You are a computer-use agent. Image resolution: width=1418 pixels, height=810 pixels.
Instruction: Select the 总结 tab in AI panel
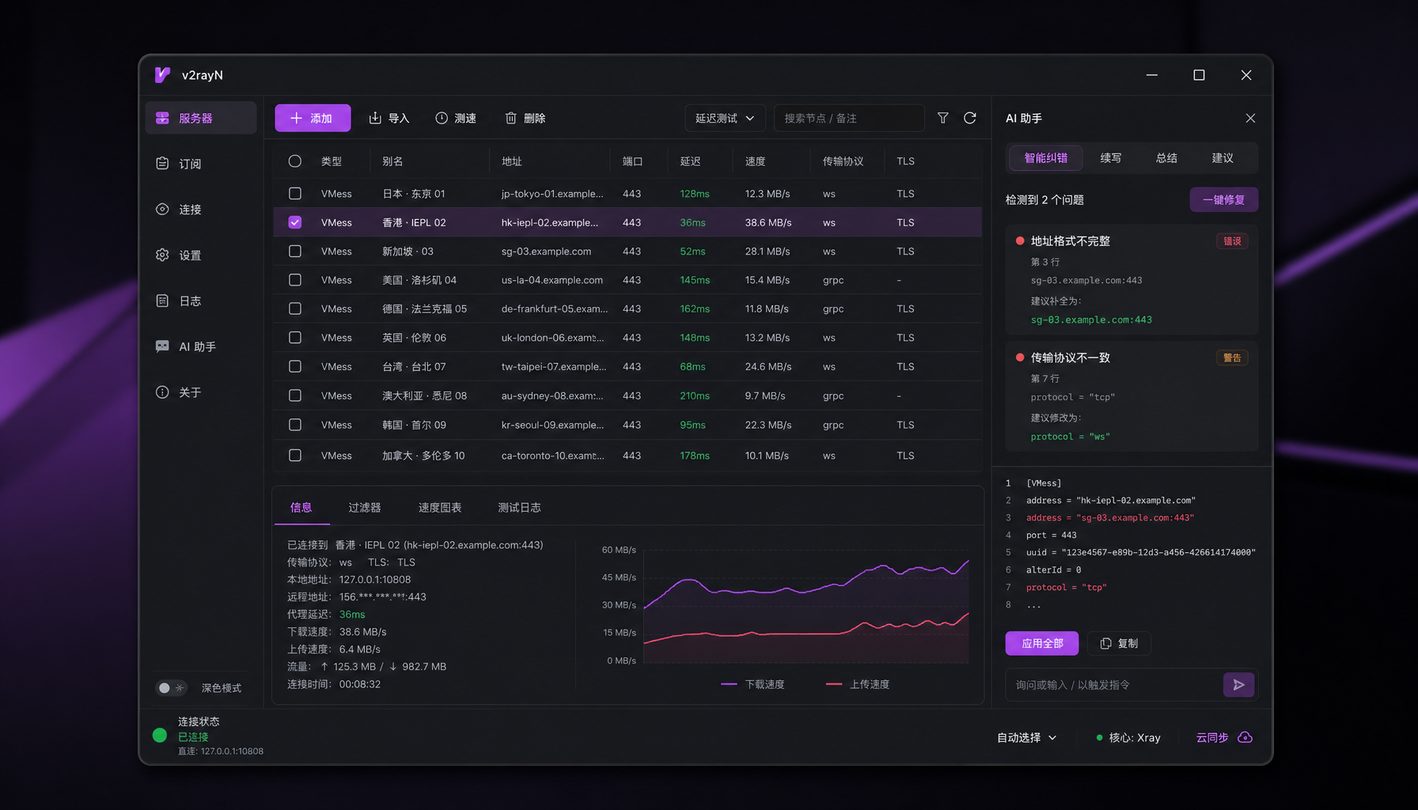(x=1167, y=158)
